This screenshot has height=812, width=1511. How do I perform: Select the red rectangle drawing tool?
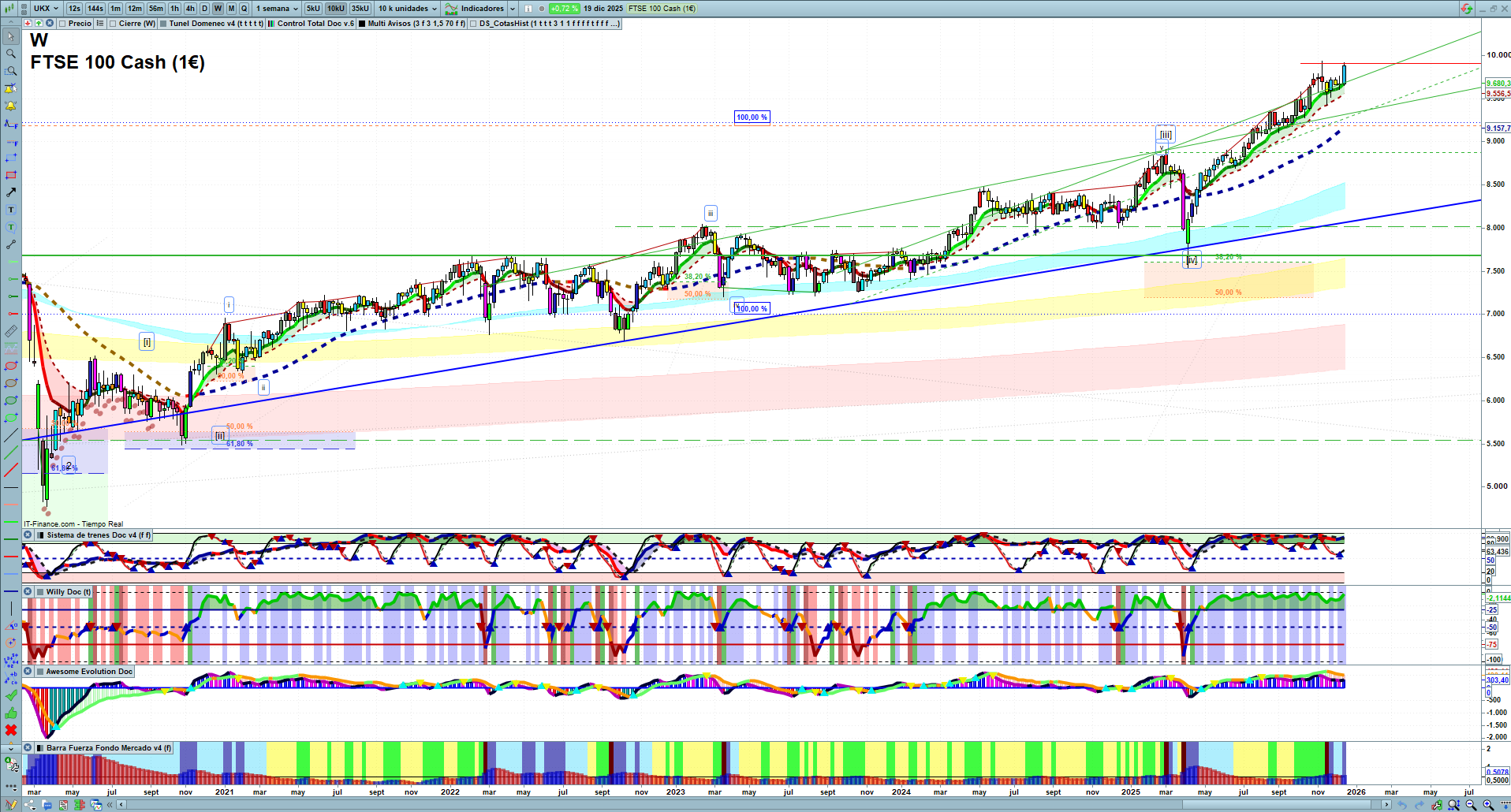[x=11, y=175]
